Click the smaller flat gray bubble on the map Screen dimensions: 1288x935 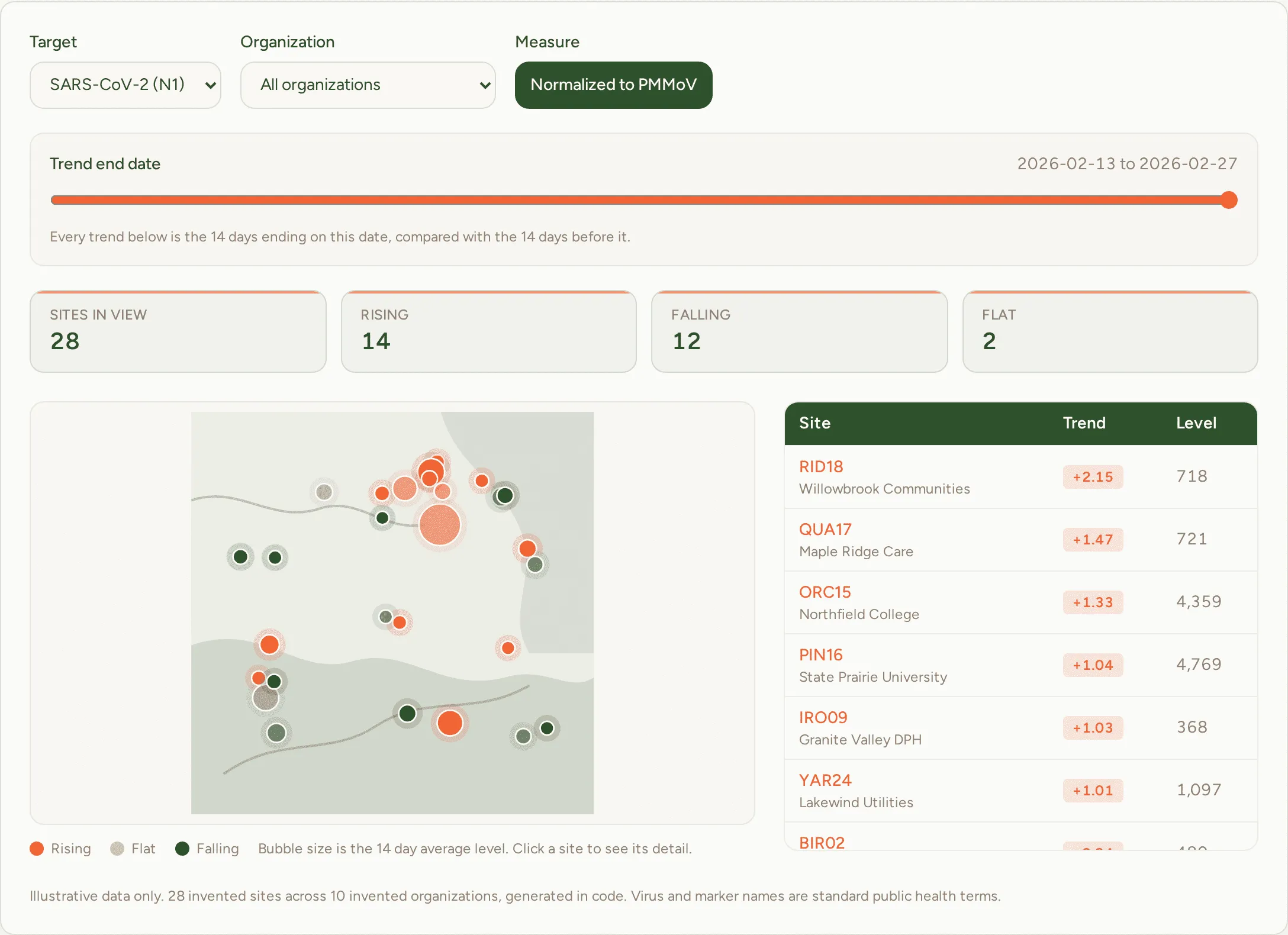point(324,492)
